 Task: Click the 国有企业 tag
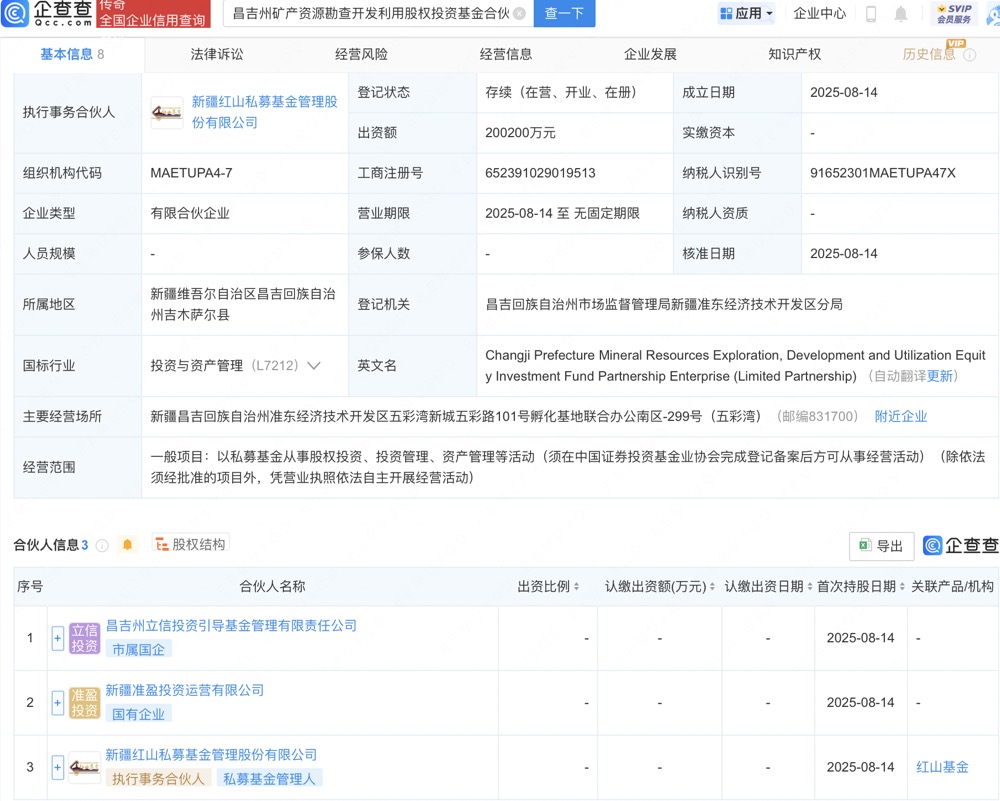[138, 715]
